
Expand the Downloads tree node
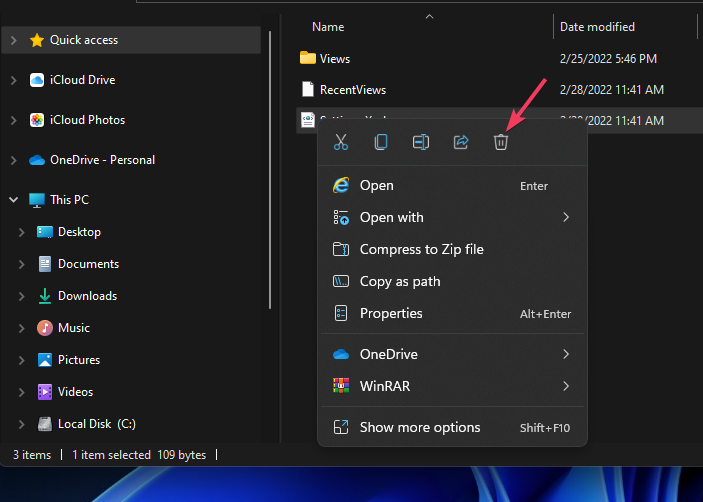(x=22, y=296)
